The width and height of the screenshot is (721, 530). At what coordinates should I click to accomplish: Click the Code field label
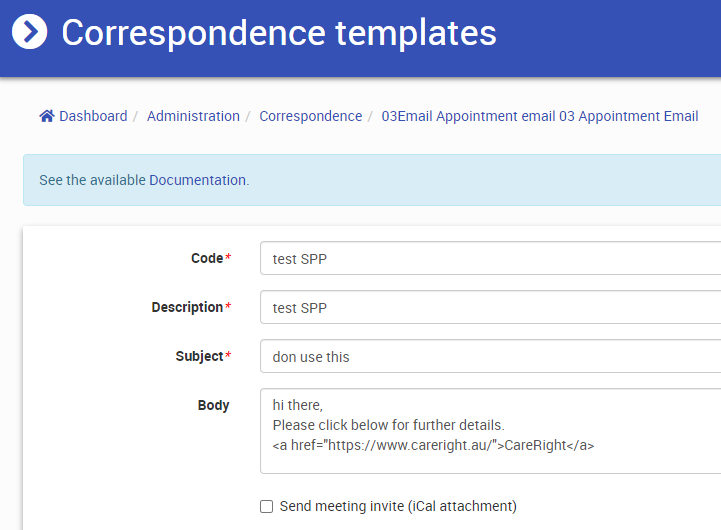coord(207,258)
